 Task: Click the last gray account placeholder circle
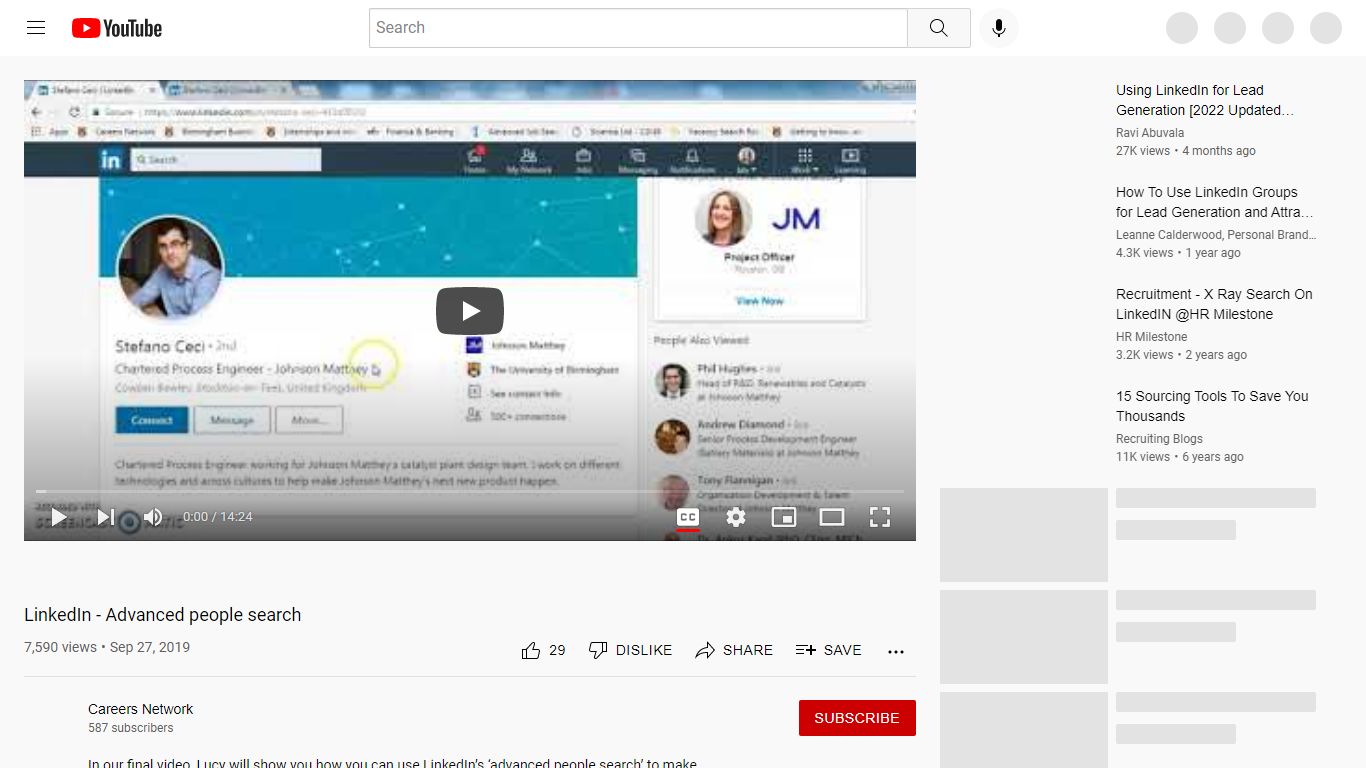[1326, 28]
